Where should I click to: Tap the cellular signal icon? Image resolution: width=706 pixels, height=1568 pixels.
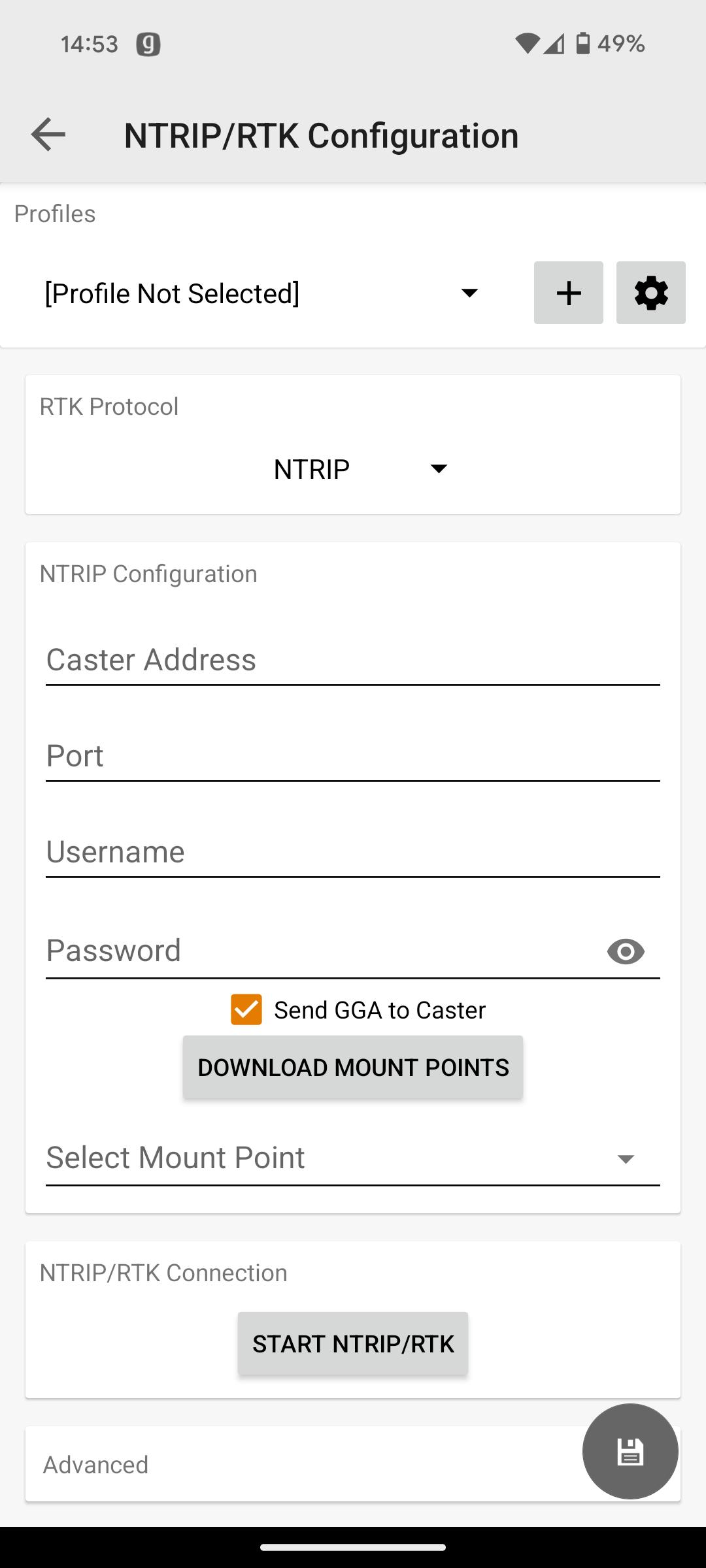[x=554, y=44]
